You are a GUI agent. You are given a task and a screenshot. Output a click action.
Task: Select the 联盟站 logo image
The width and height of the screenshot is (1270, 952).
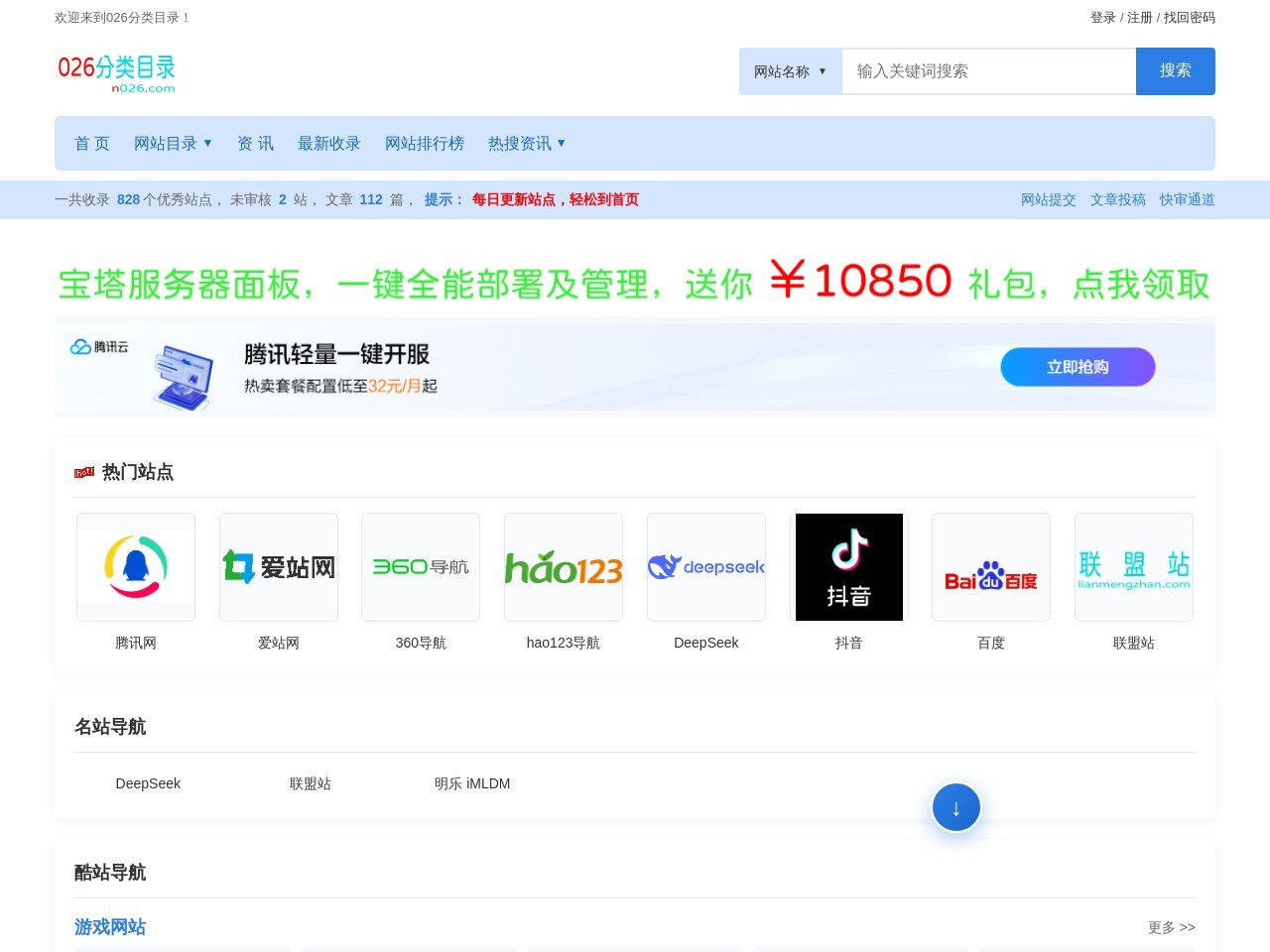coord(1133,566)
